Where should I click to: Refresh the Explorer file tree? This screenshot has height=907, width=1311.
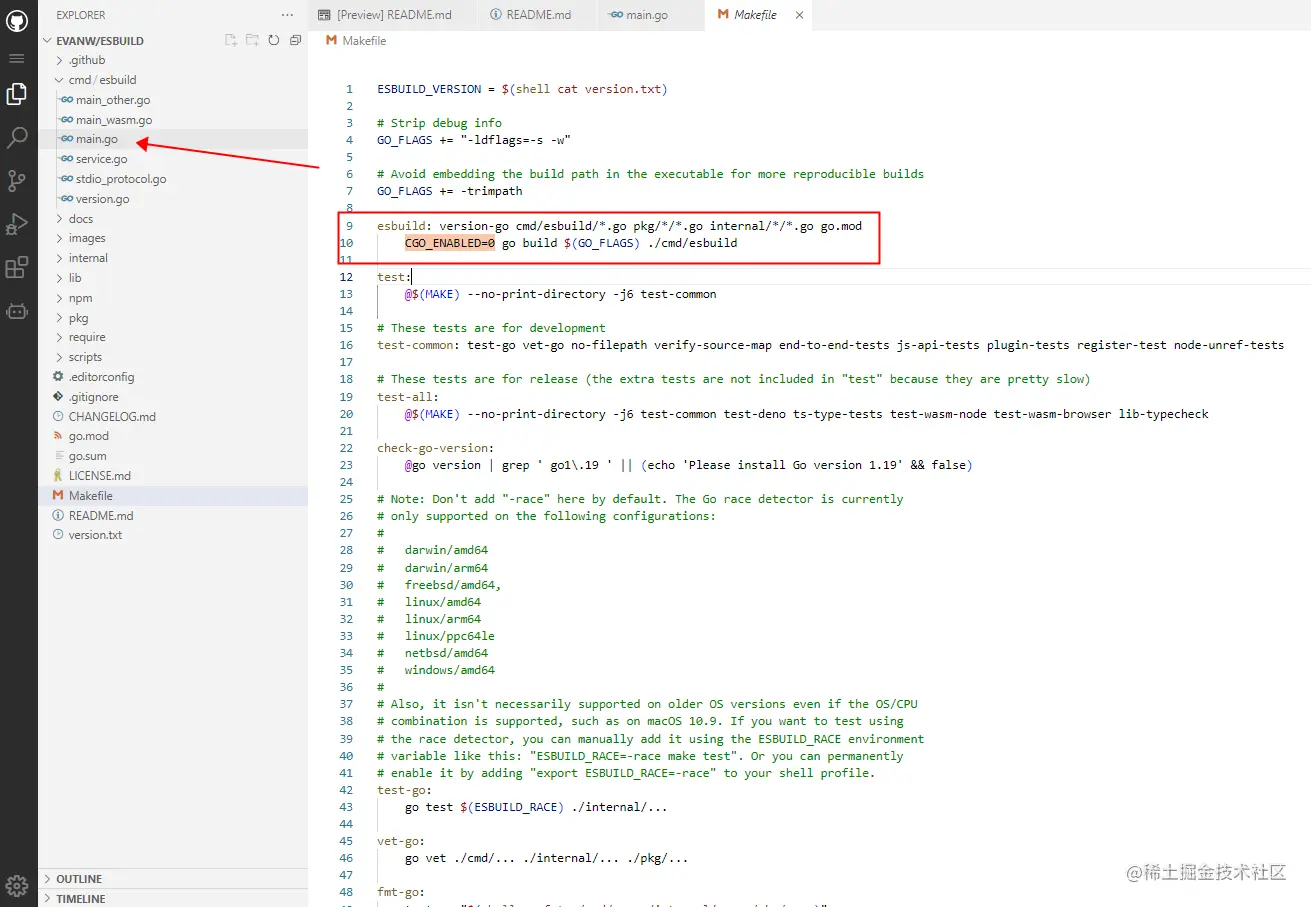pos(274,41)
